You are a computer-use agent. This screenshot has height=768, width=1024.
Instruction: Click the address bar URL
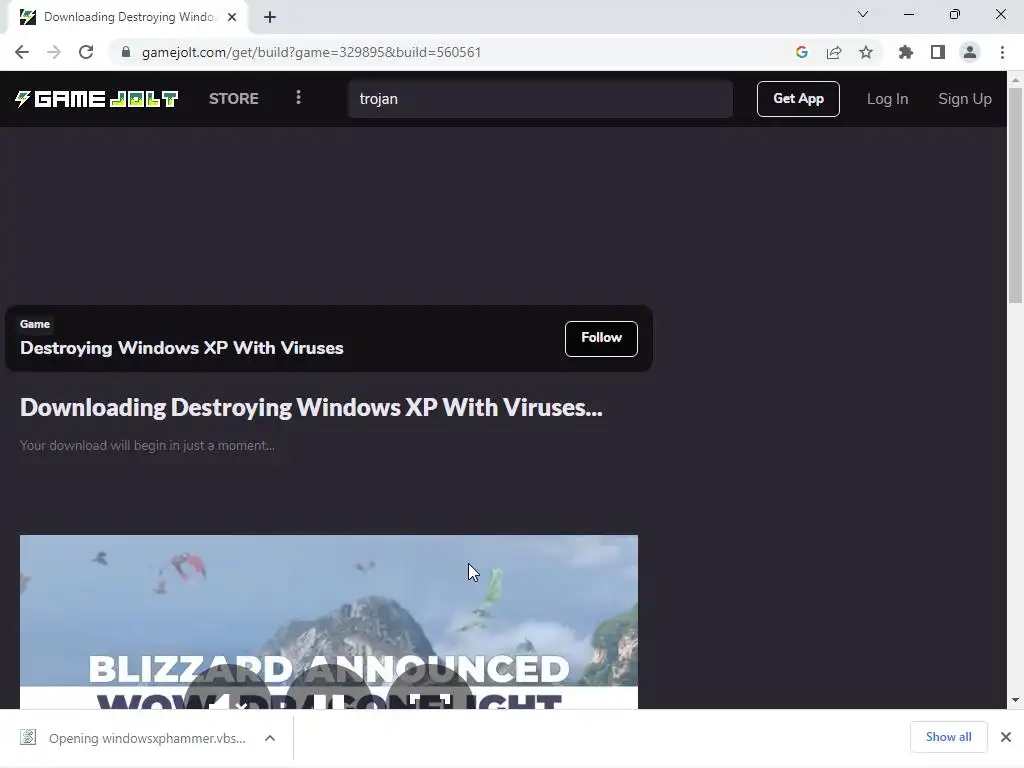point(312,52)
